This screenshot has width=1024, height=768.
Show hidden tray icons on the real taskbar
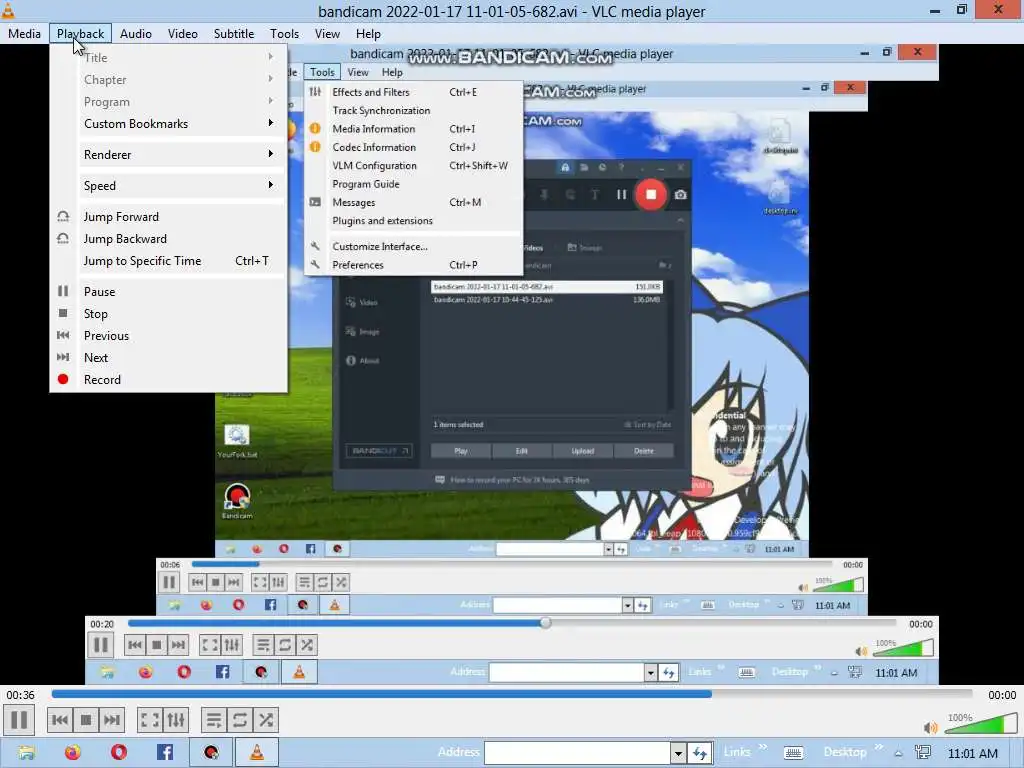click(x=899, y=754)
